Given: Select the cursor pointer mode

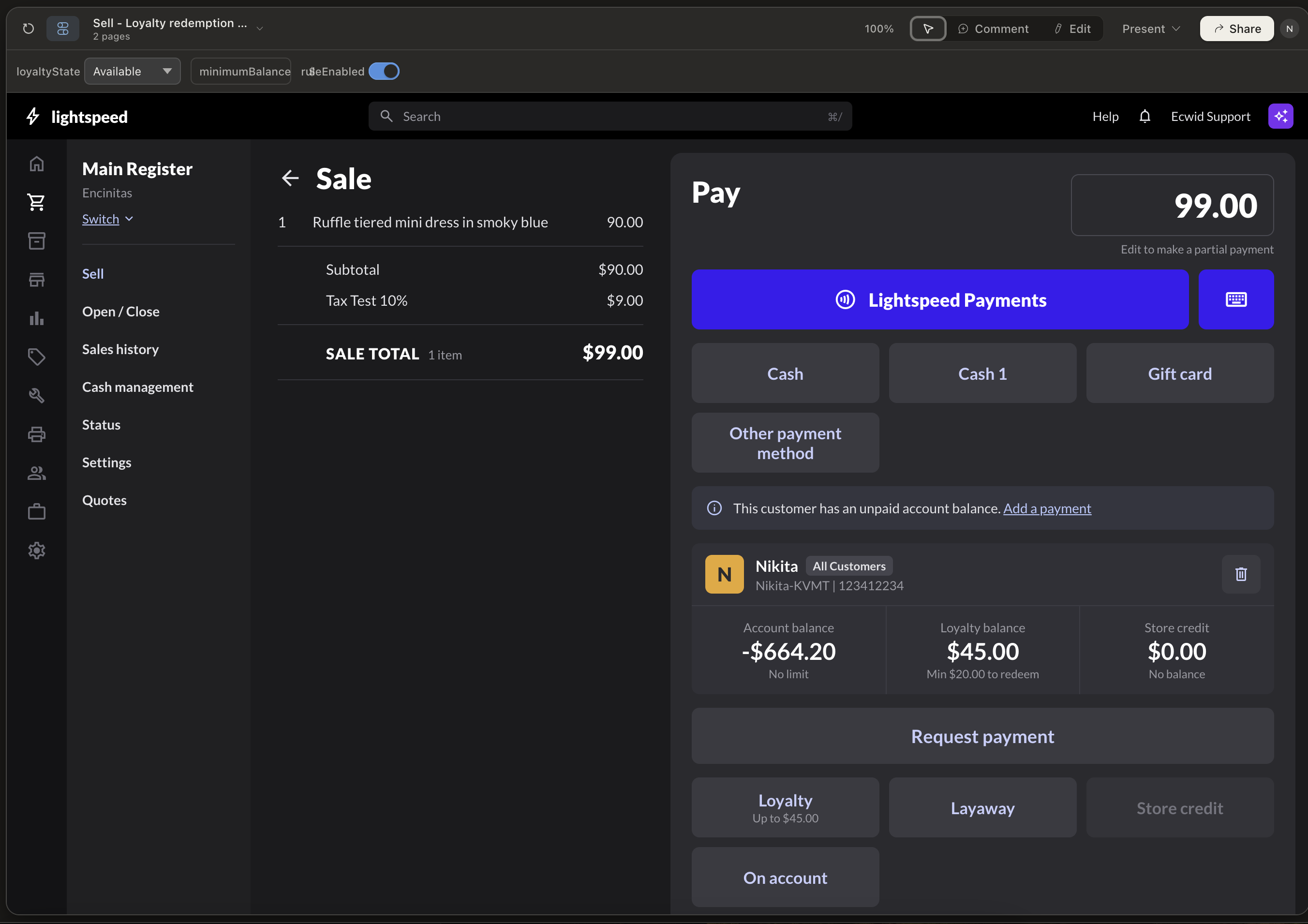Looking at the screenshot, I should point(928,29).
